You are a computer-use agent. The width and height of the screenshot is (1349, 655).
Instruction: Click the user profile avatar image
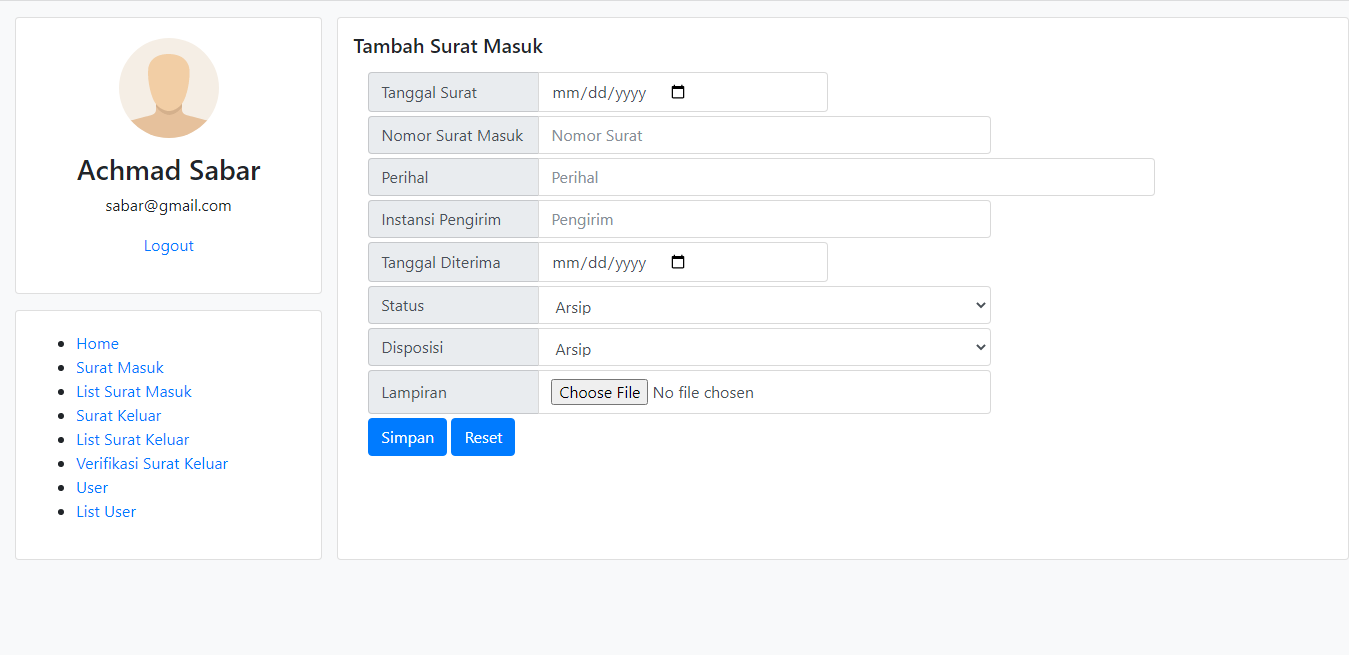168,88
